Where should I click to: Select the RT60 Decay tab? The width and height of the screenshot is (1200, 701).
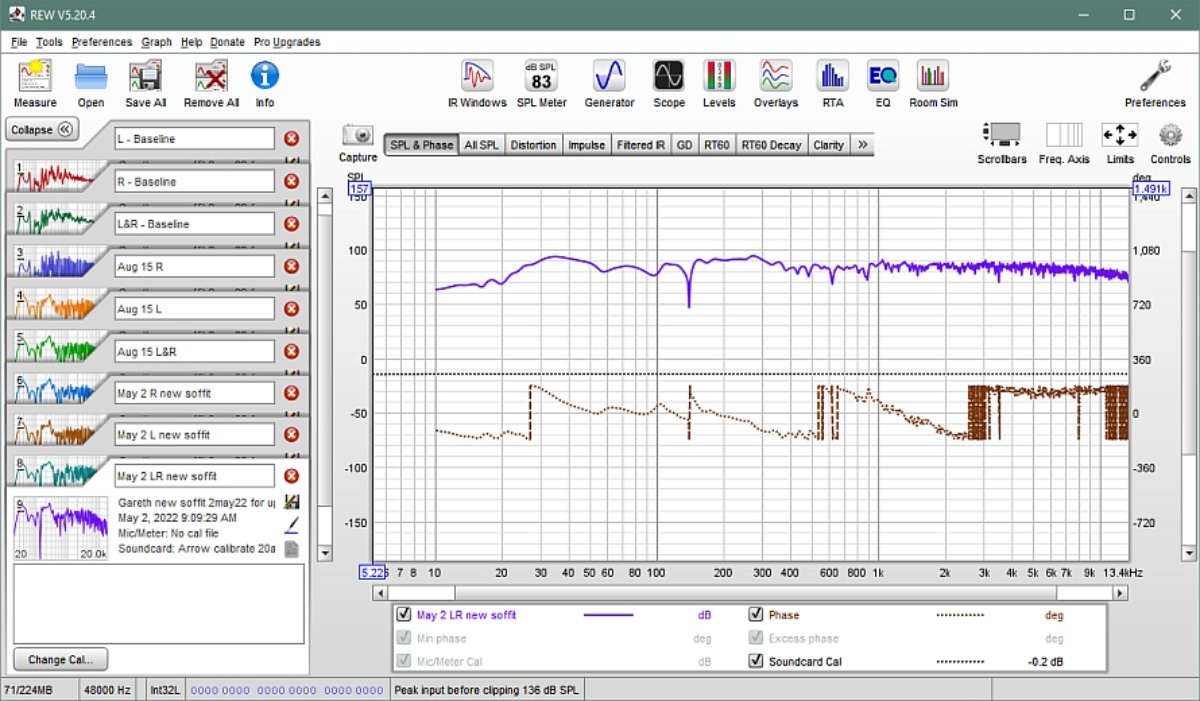[770, 145]
